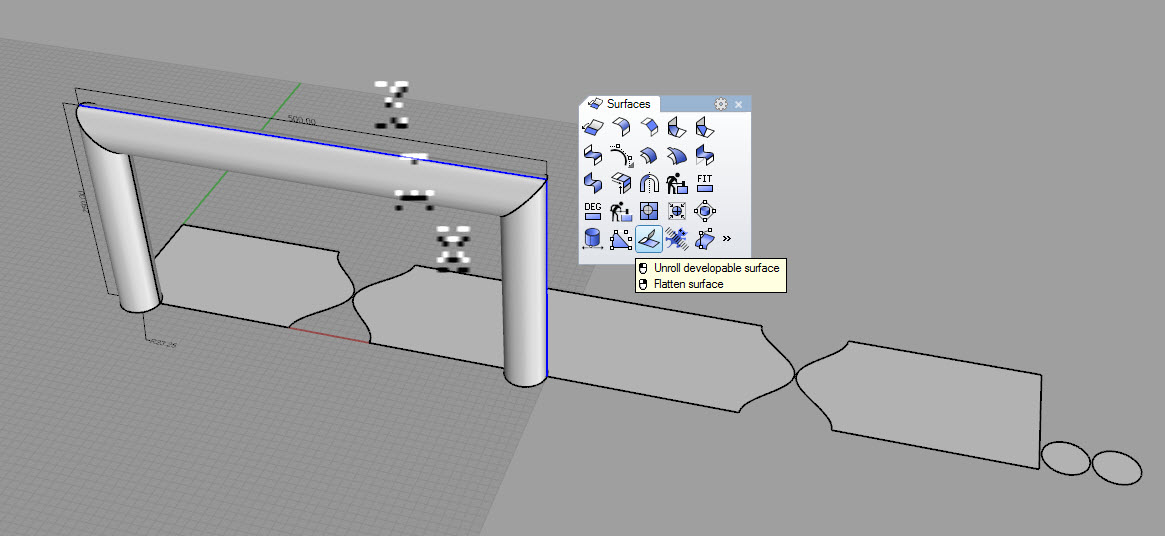Select the Connect surfaces tool
This screenshot has width=1165, height=536.
coord(620,183)
